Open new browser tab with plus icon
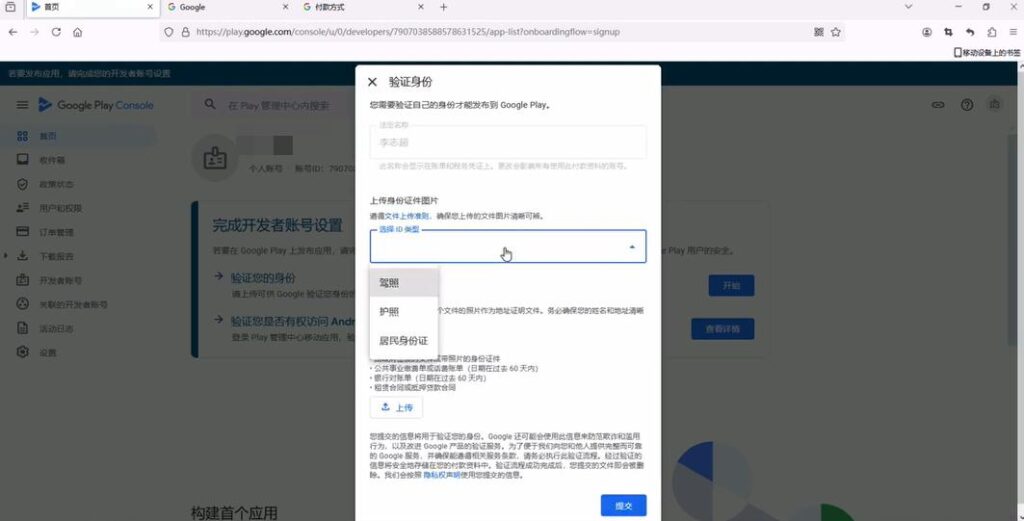The height and width of the screenshot is (521, 1024). pos(444,7)
